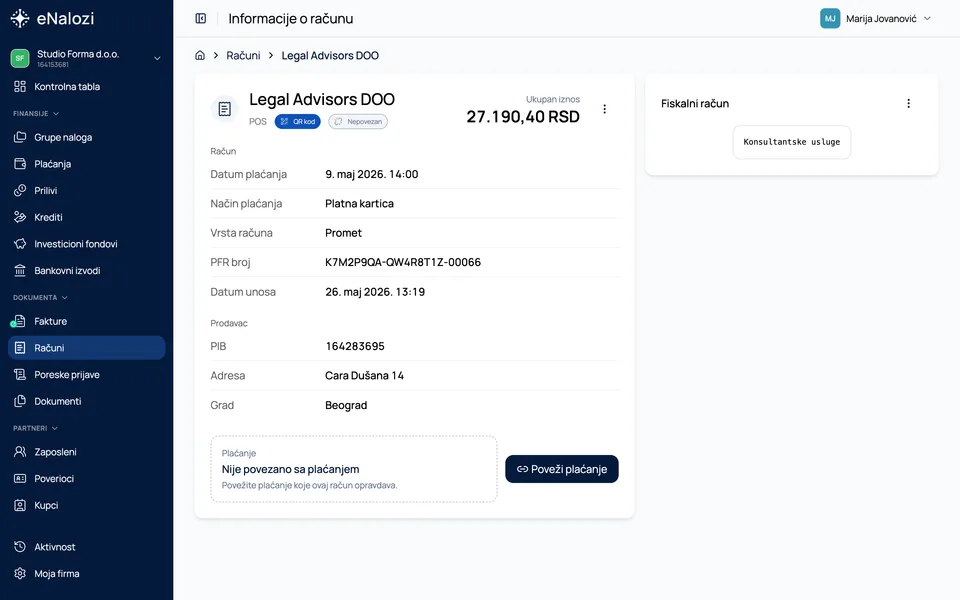
Task: Open Kontrolna tabla dashboard icon
Action: click(20, 86)
